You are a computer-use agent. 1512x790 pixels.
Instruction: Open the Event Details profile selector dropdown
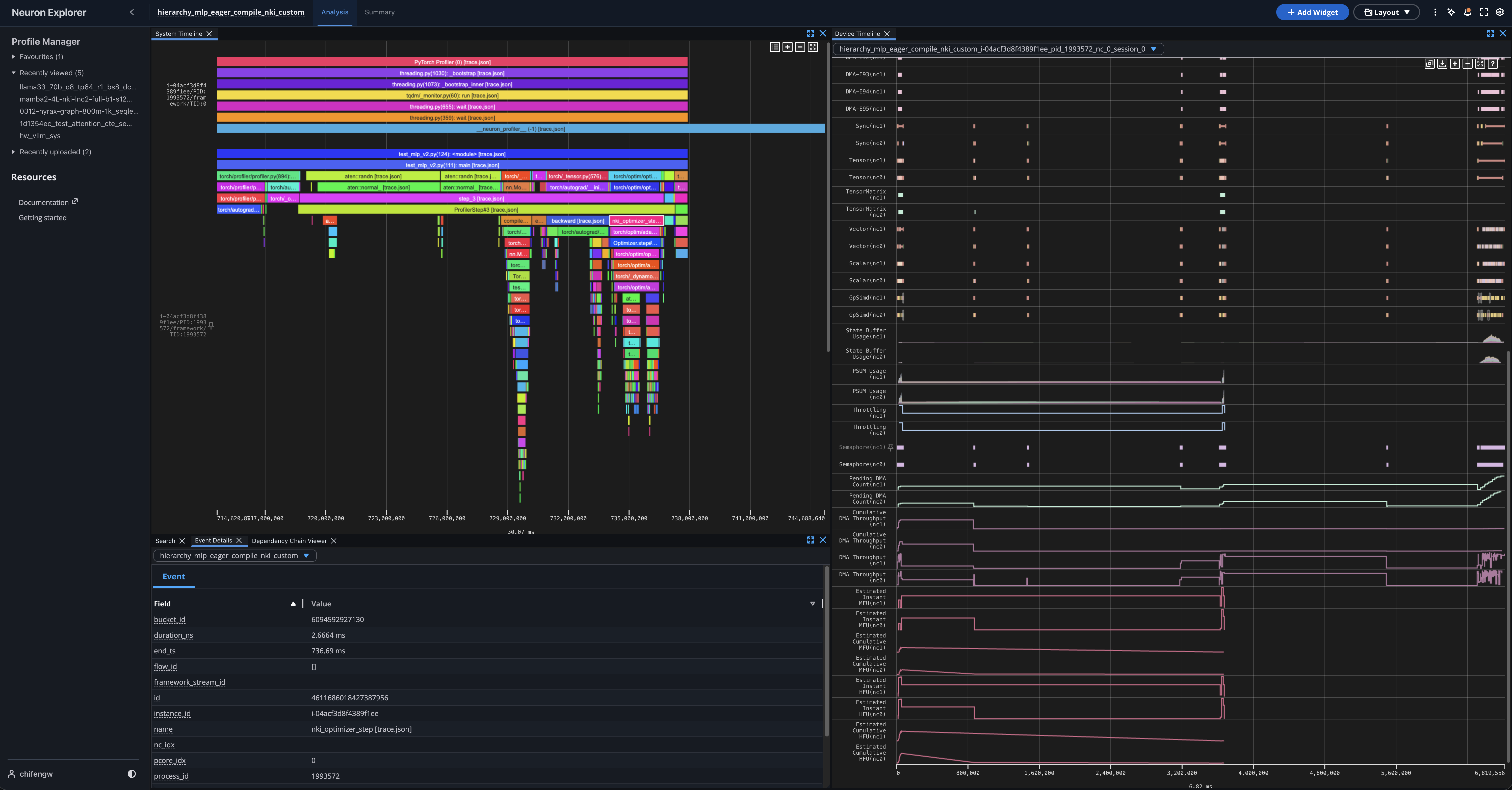(x=235, y=556)
